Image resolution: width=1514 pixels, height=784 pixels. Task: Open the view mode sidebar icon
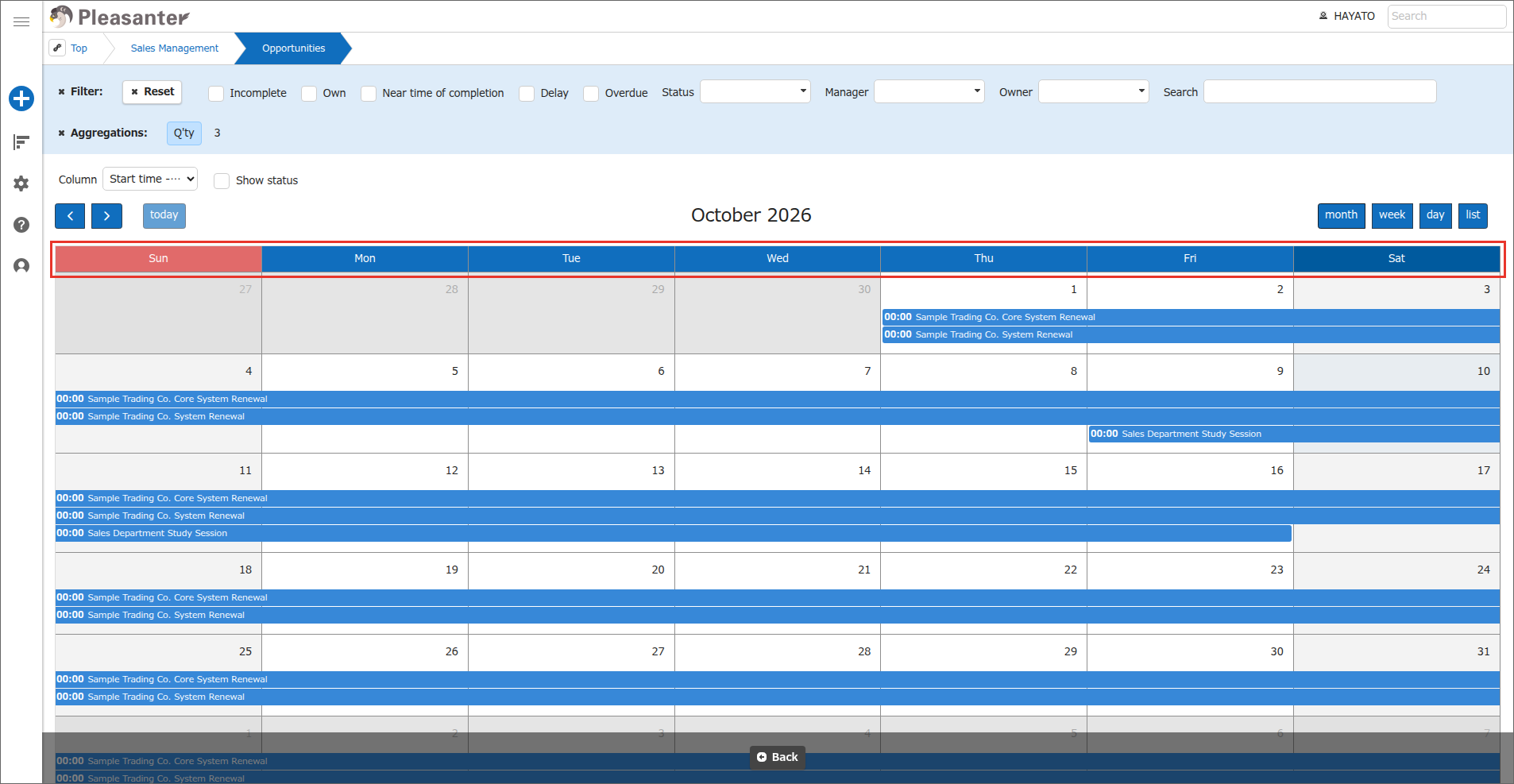(21, 142)
